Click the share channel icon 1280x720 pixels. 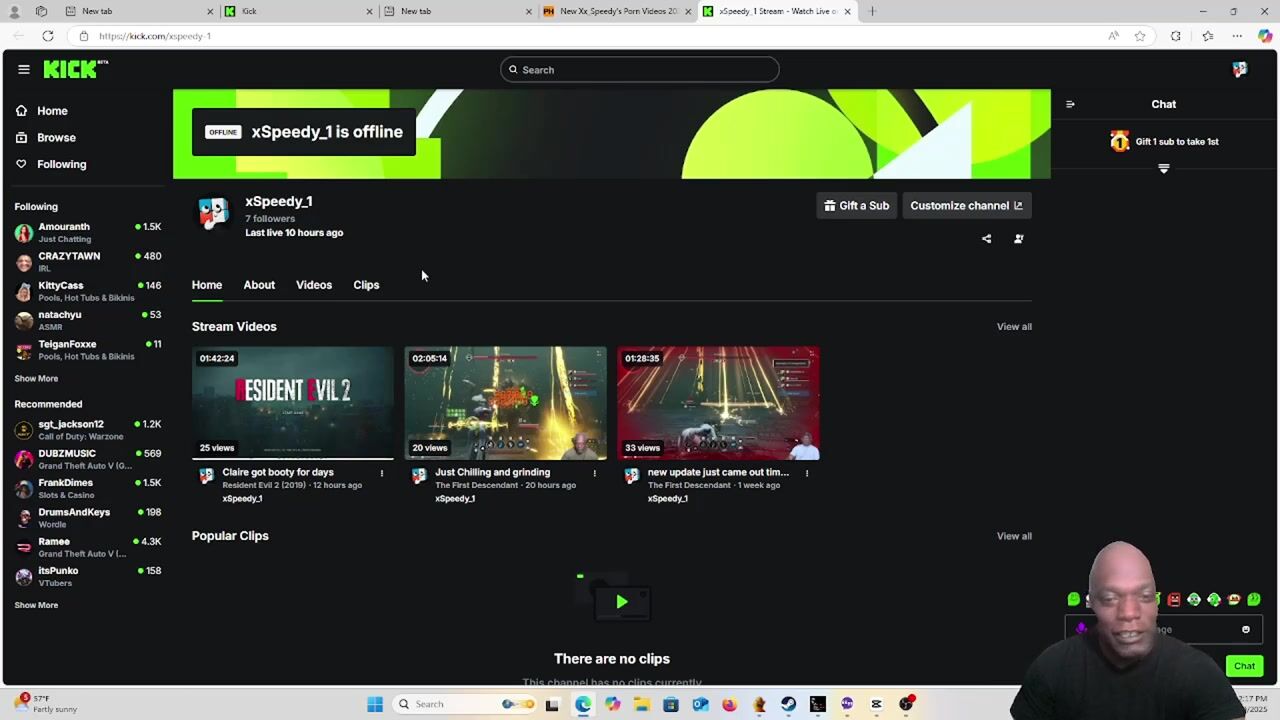(x=986, y=239)
